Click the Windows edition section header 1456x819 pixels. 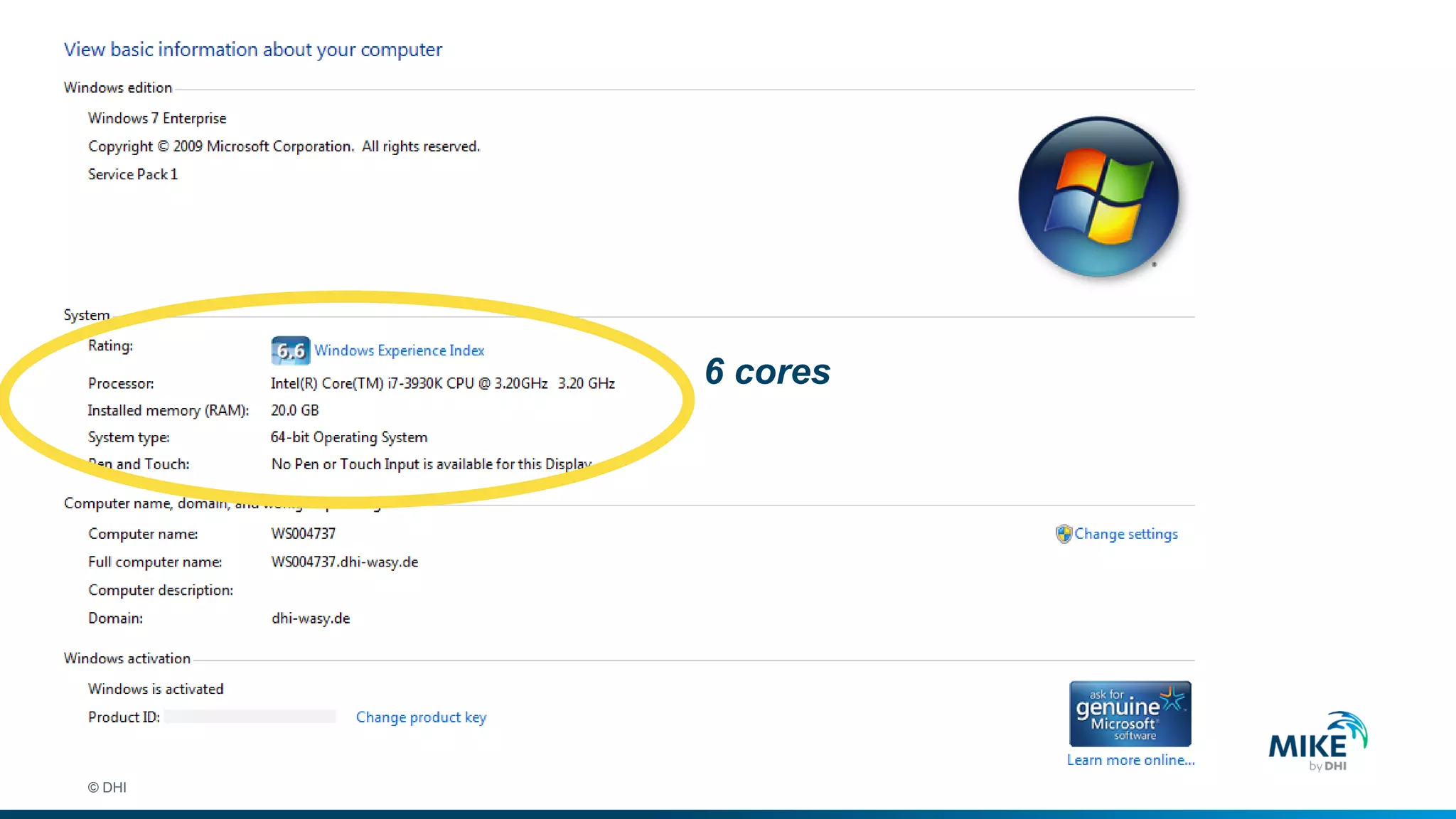pyautogui.click(x=118, y=87)
